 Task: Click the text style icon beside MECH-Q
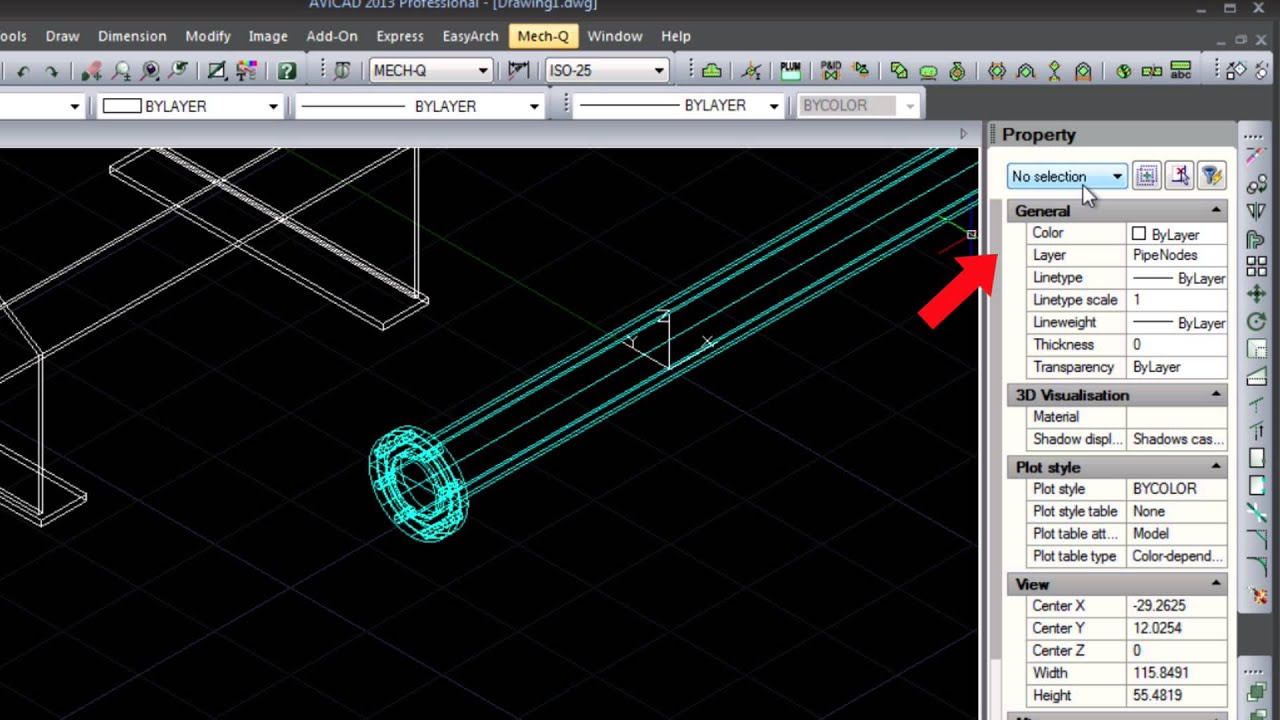(342, 71)
